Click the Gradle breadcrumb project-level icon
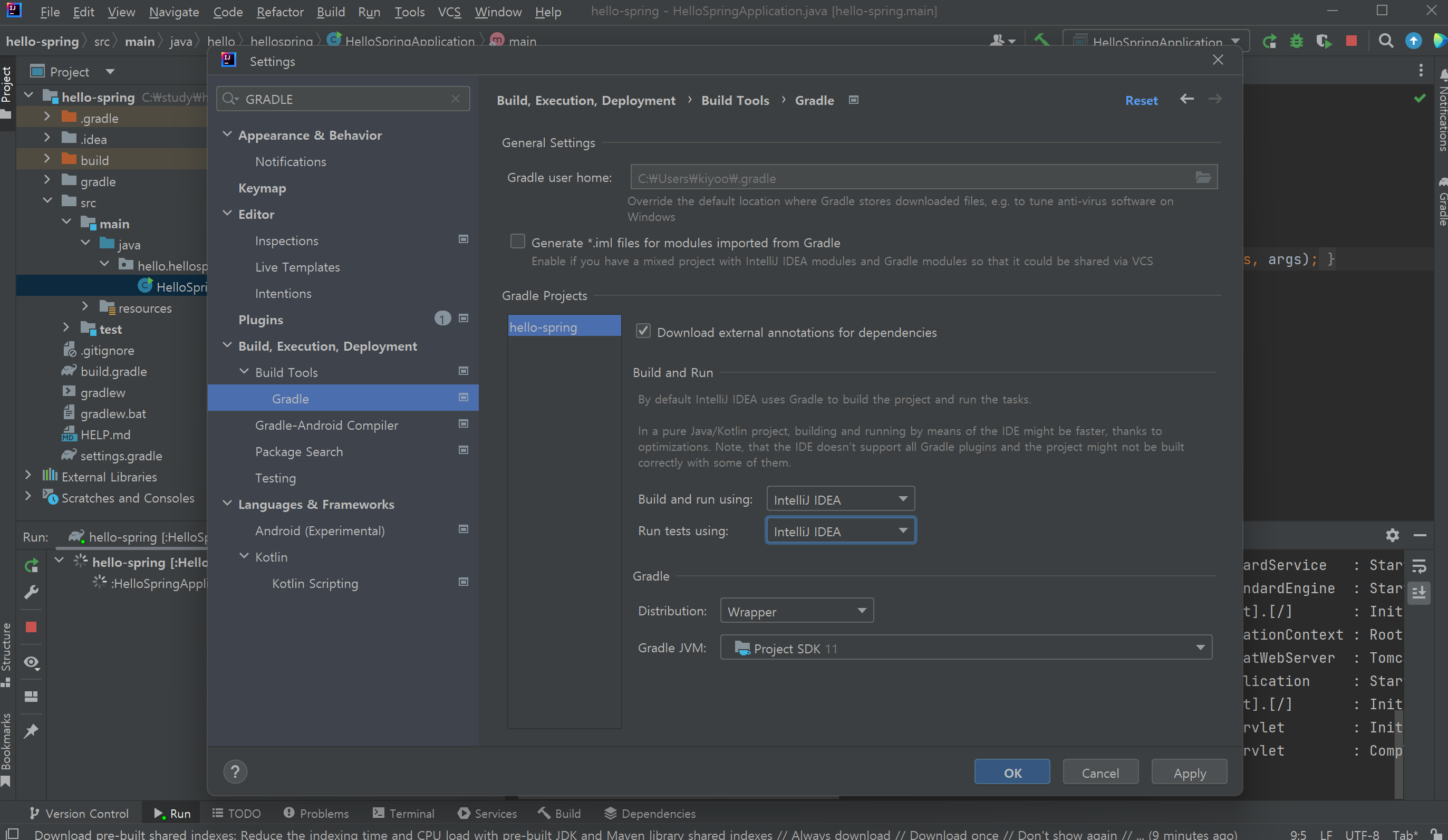This screenshot has height=840, width=1448. (854, 100)
